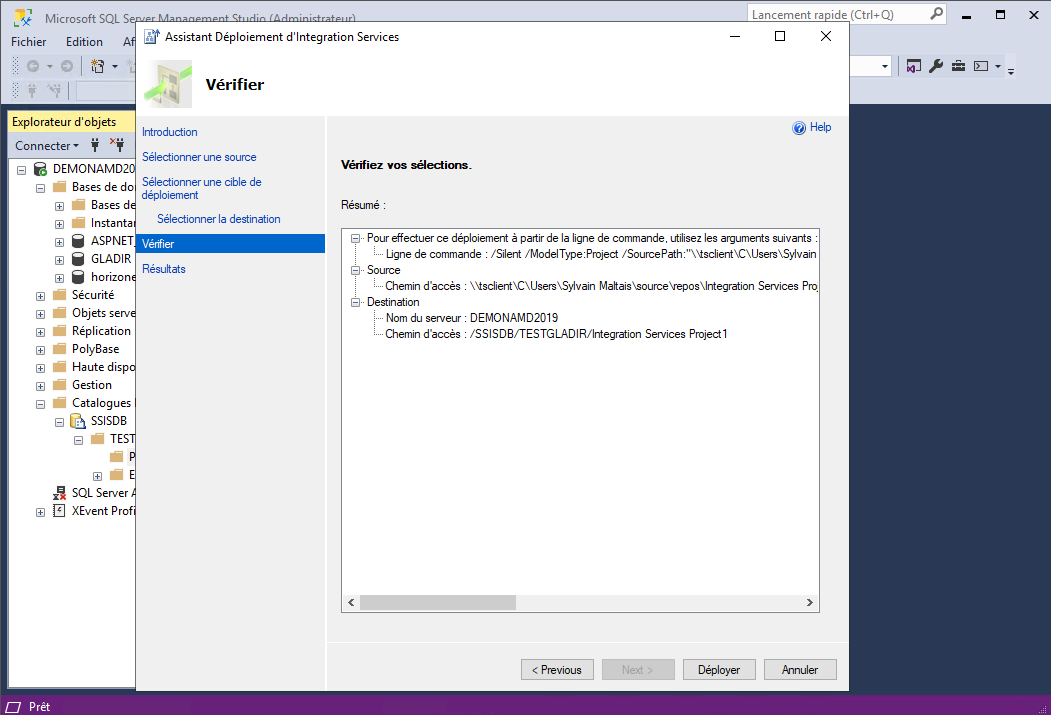
Task: Click the Ligne de commande summary row
Action: tap(601, 254)
